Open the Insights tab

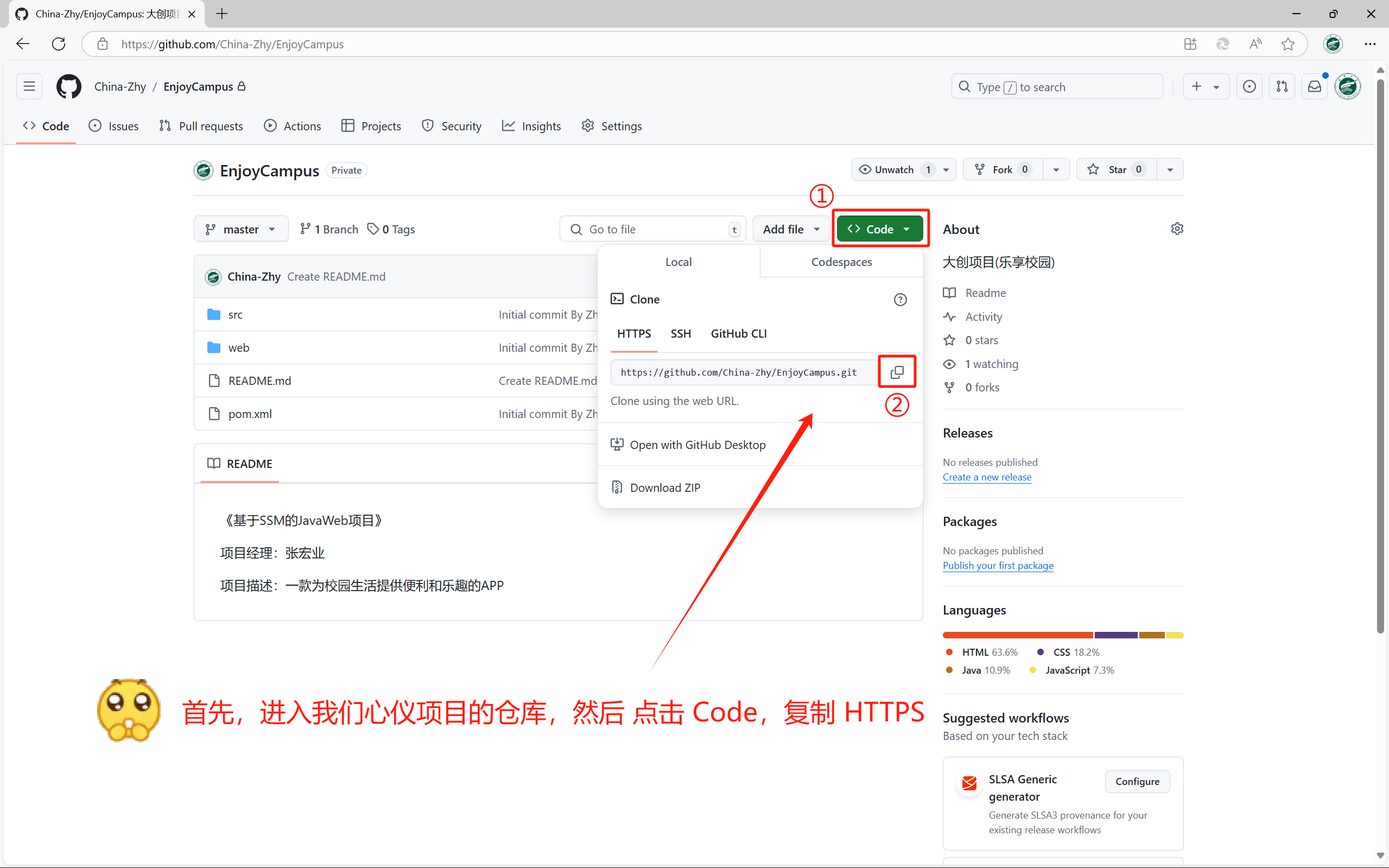point(531,126)
